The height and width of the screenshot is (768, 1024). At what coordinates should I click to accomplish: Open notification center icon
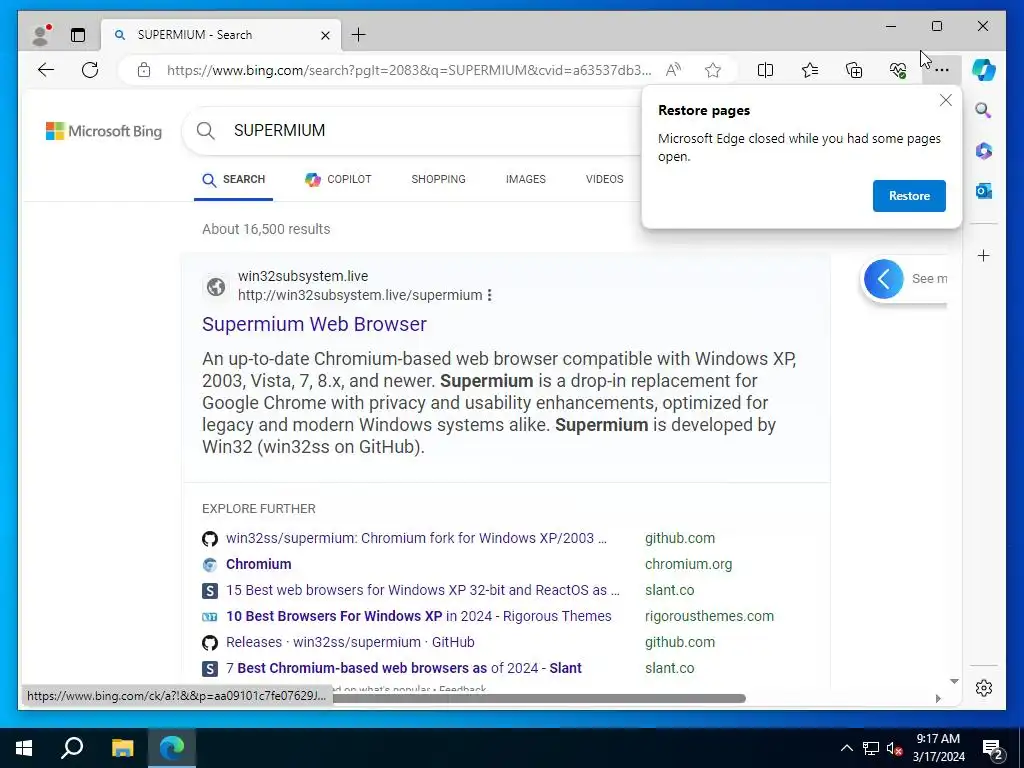coord(993,749)
